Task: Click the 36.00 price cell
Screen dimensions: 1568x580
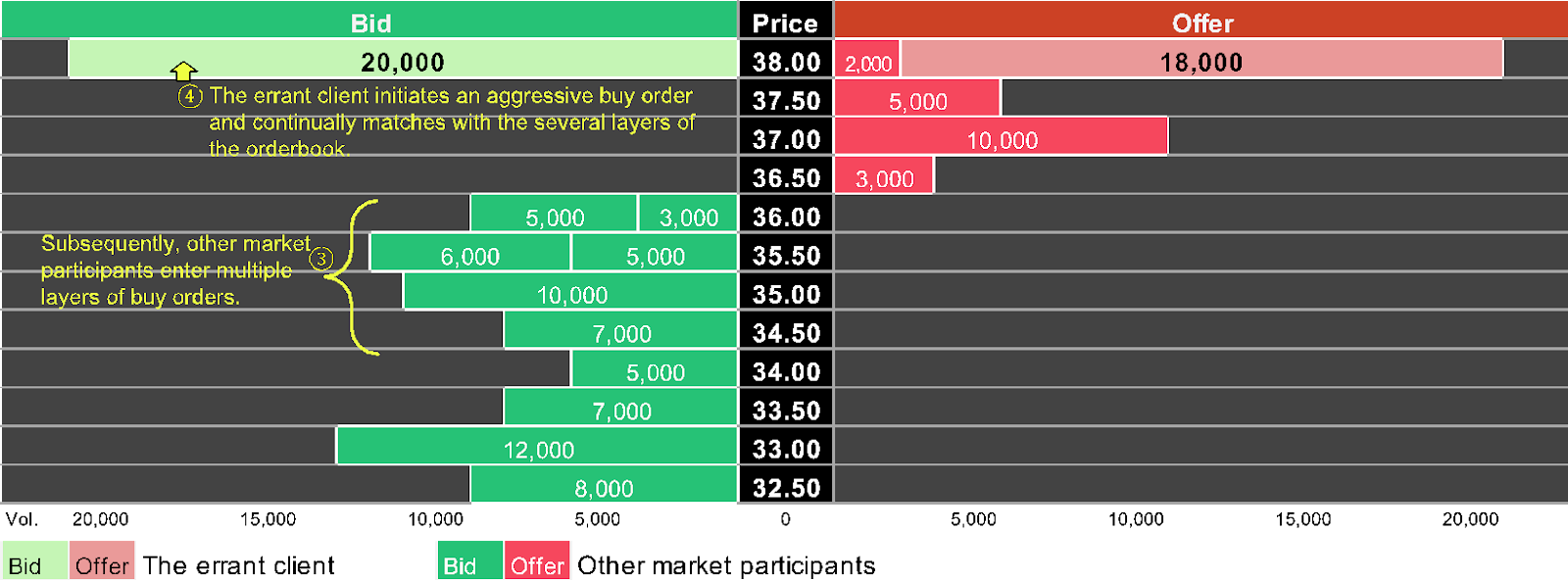Action: tap(786, 216)
